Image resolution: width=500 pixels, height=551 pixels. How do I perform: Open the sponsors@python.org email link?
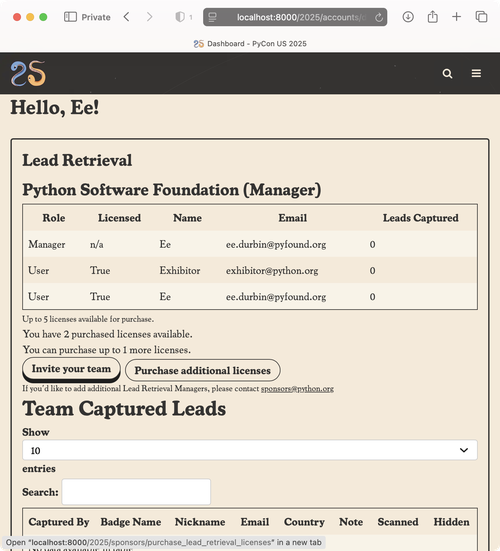point(297,389)
